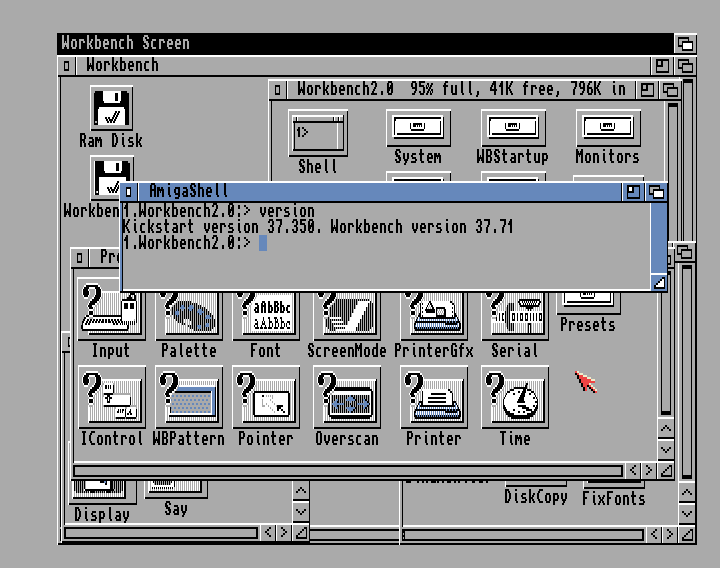Open the IControl preferences icon
The height and width of the screenshot is (568, 720).
(111, 397)
